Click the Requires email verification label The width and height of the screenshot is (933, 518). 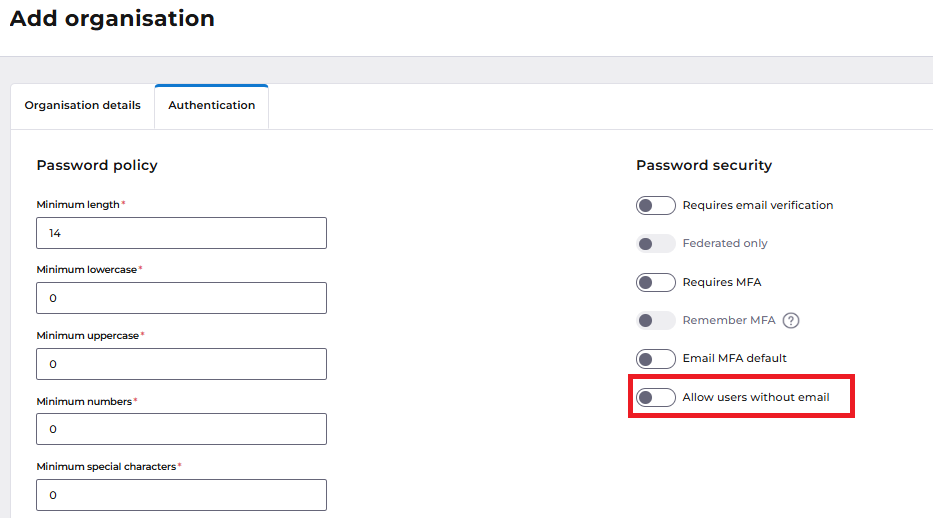coord(757,205)
